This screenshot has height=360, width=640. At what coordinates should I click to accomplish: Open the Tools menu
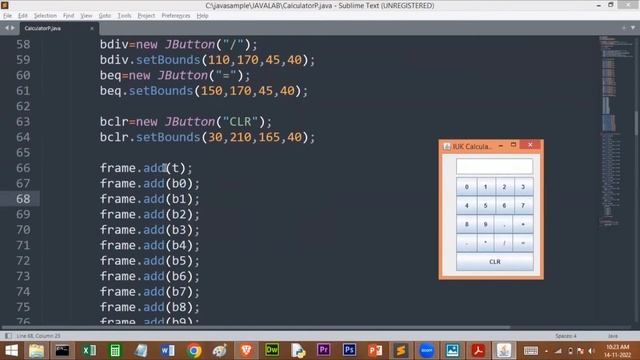(x=124, y=16)
